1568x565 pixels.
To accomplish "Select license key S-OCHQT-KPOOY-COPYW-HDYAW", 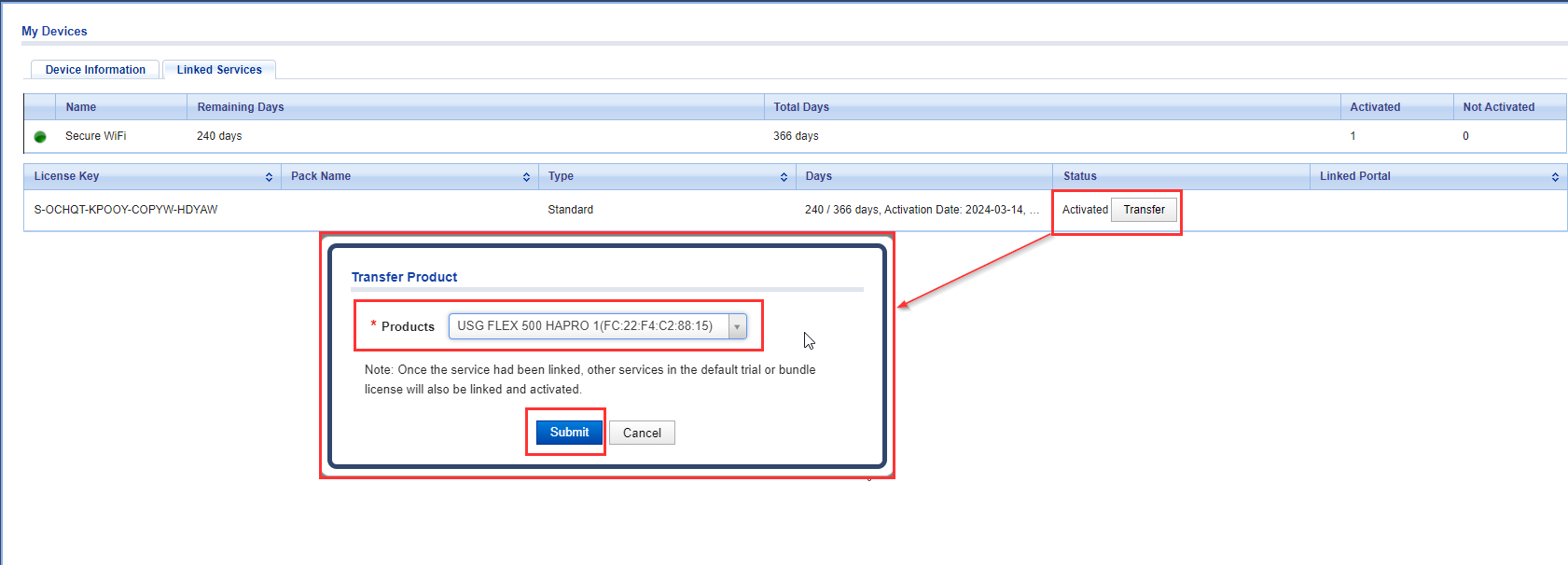I will coord(126,210).
